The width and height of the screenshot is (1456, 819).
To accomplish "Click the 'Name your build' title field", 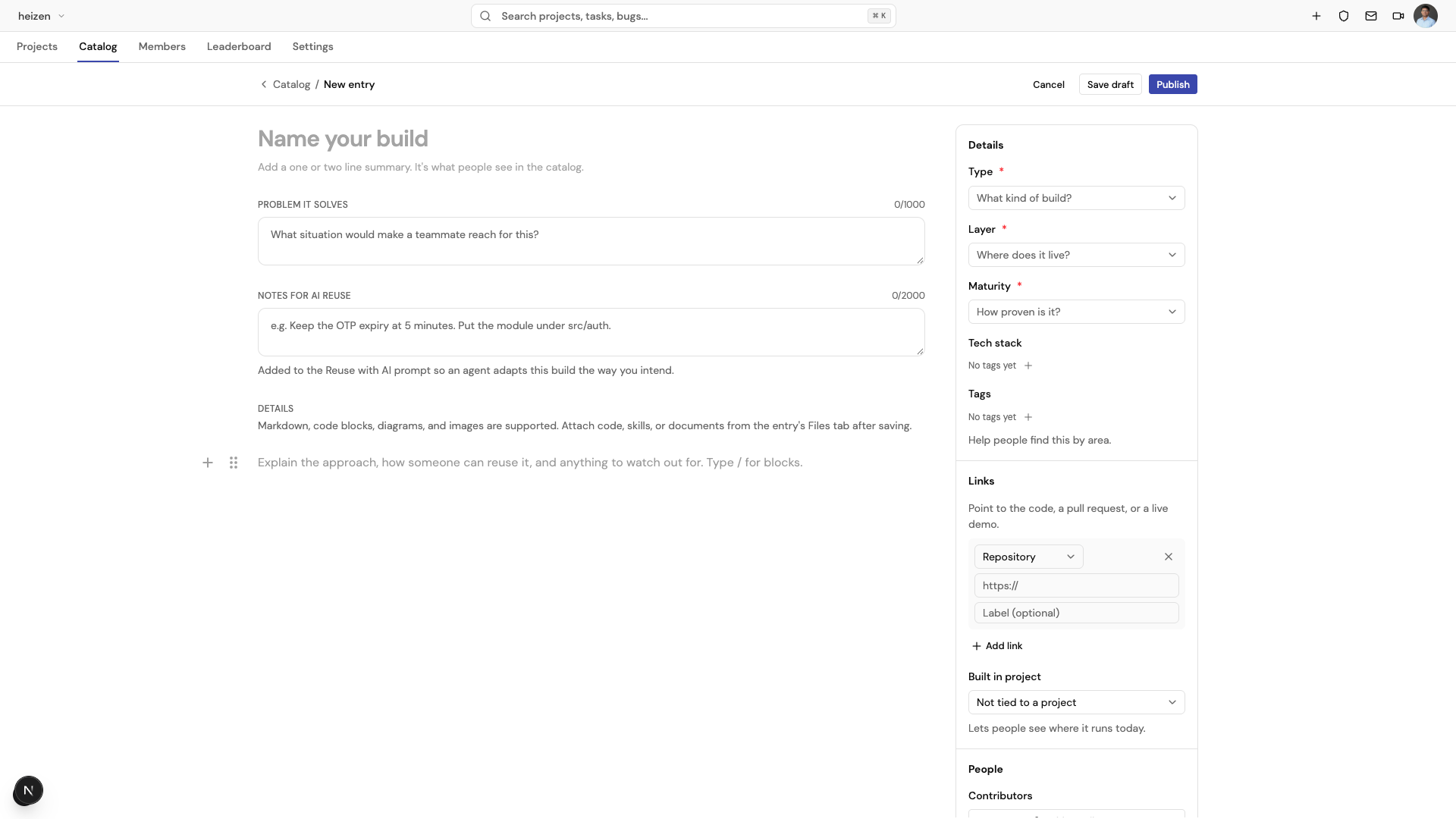I will (x=591, y=139).
